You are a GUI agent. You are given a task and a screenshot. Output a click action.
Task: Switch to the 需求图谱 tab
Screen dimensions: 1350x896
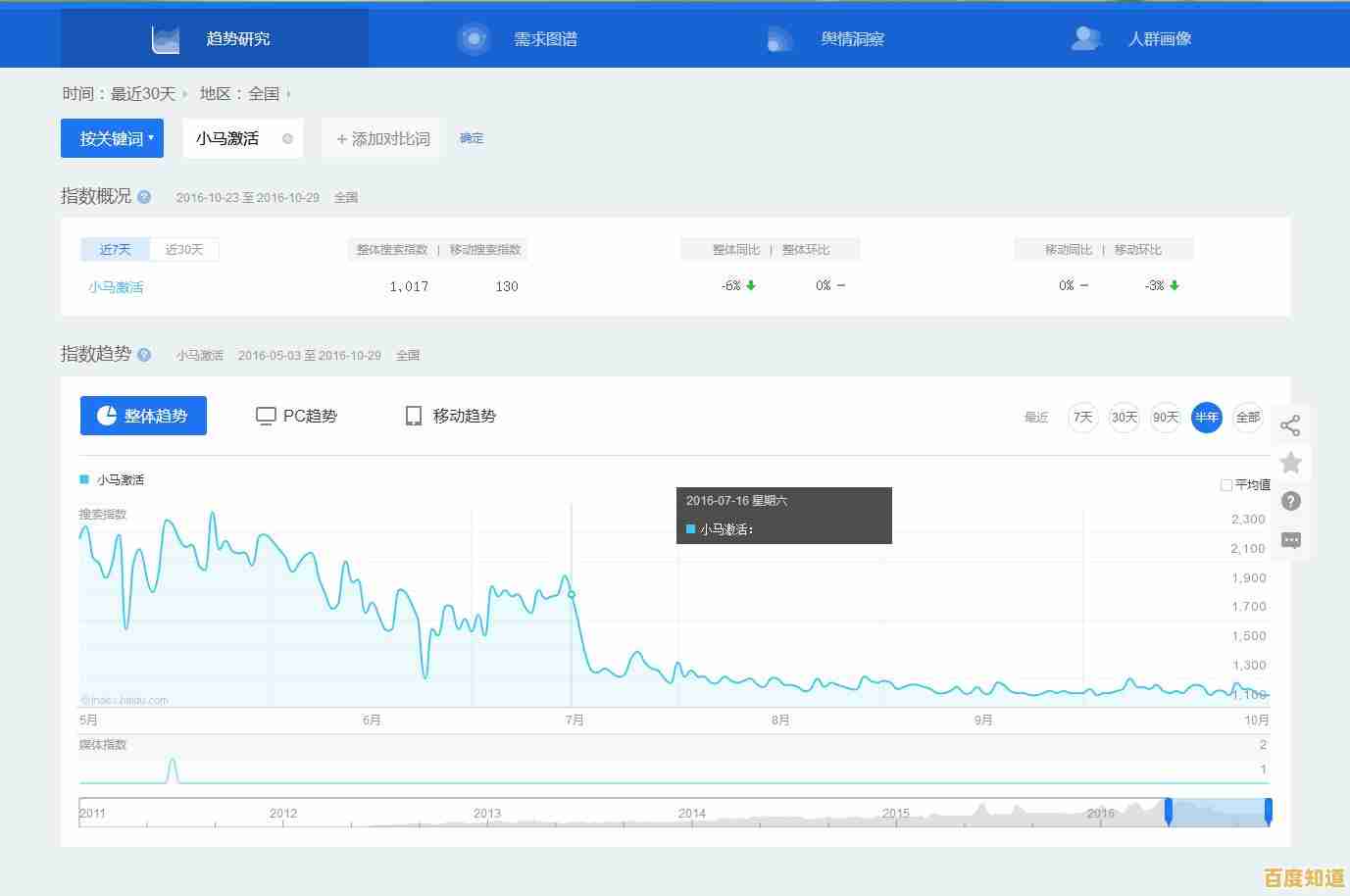click(x=522, y=39)
